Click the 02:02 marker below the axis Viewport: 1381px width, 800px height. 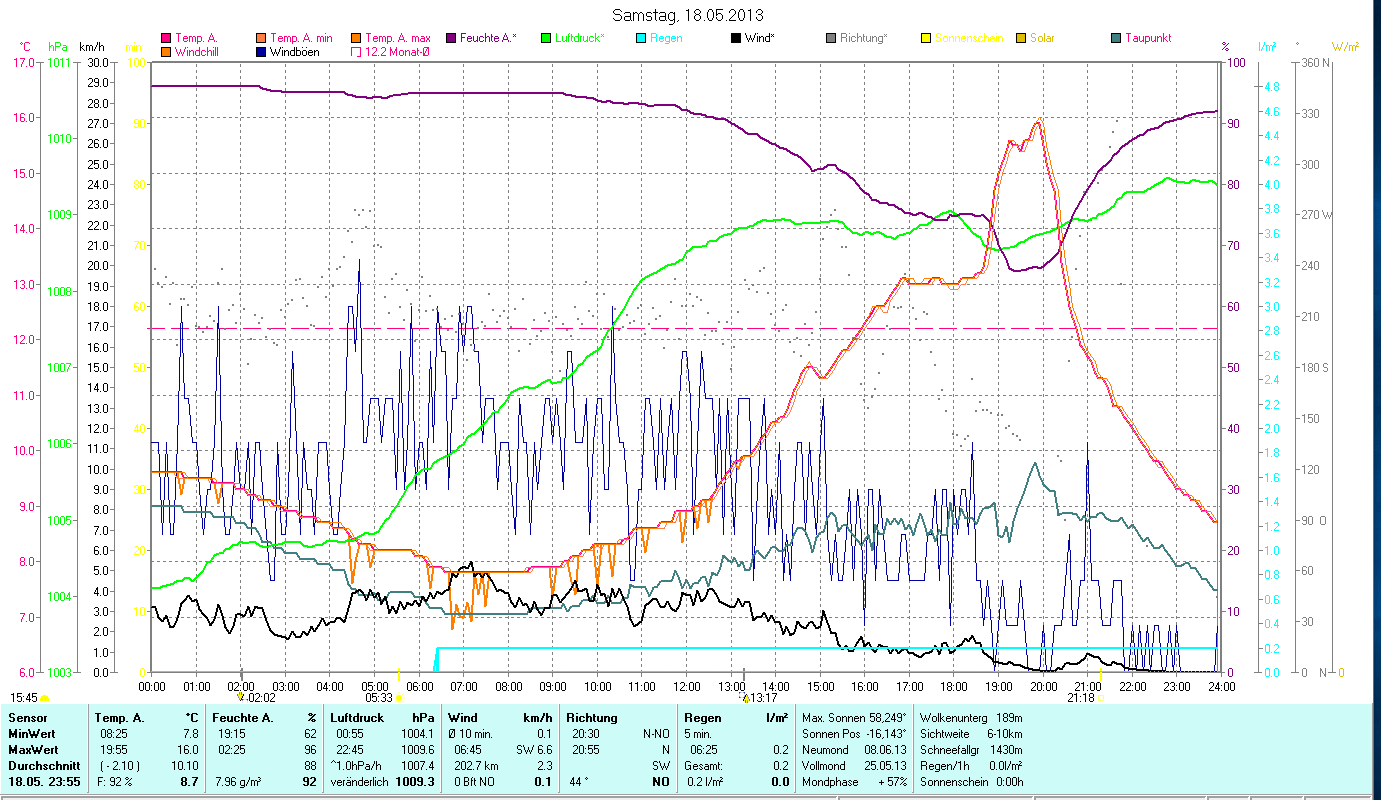(x=261, y=698)
